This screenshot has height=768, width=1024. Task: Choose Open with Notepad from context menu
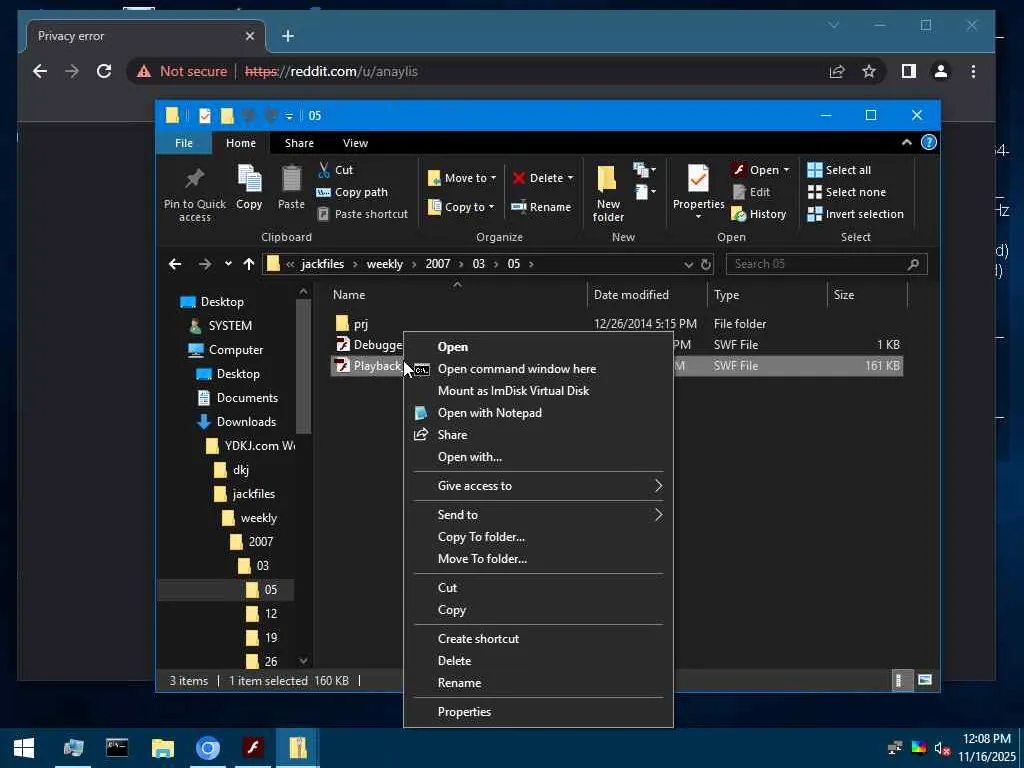[x=489, y=413]
